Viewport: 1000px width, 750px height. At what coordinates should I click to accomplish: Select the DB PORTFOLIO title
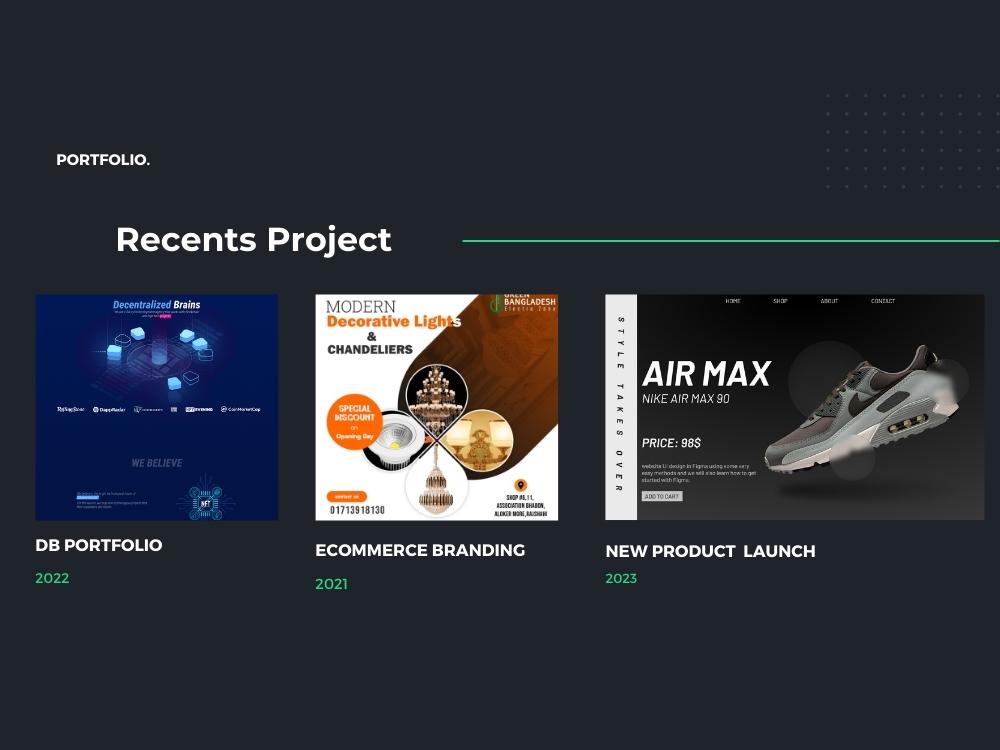tap(99, 545)
